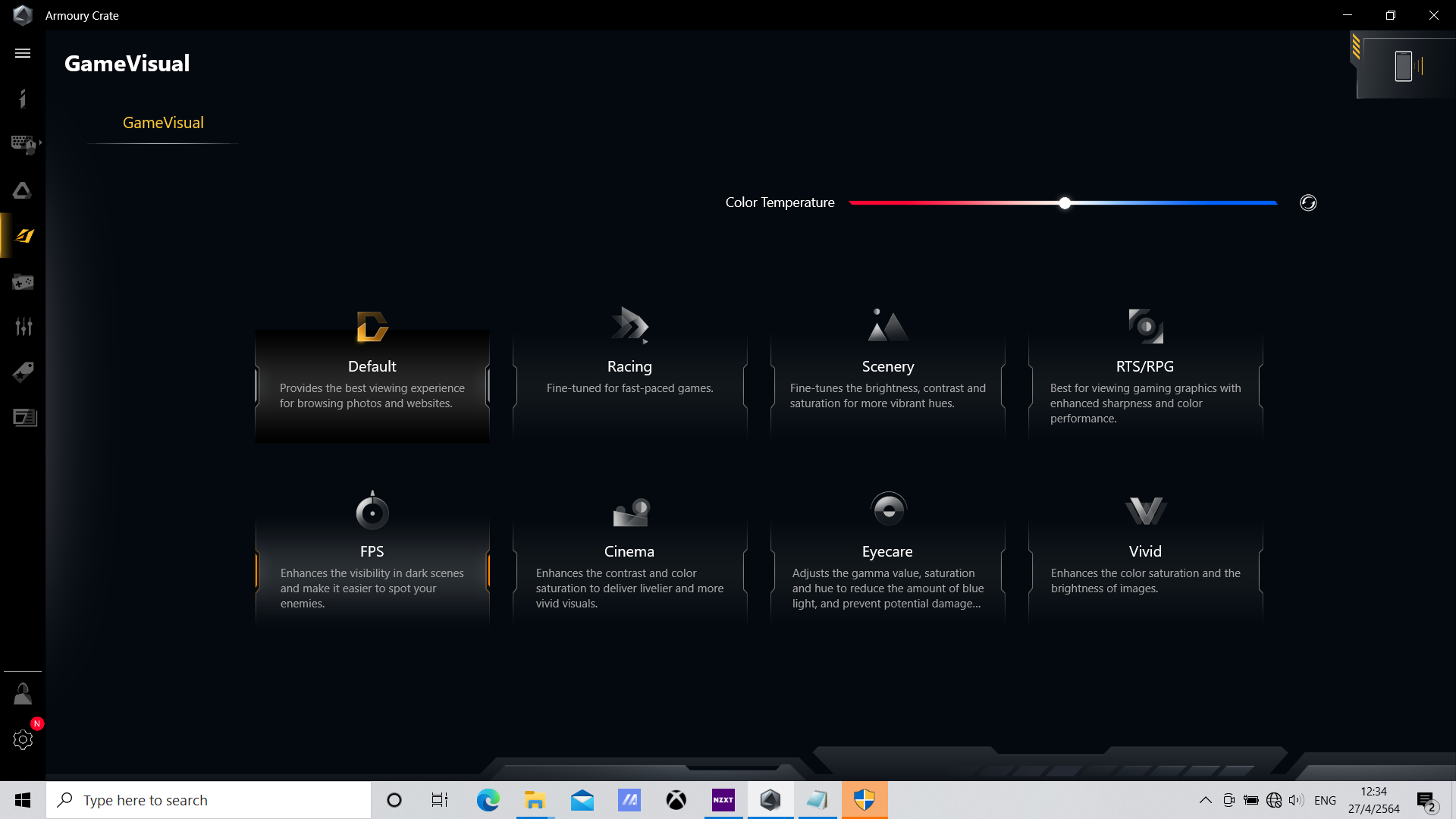Viewport: 1456px width, 819px height.
Task: Launch Microsoft Edge from the taskbar
Action: [x=488, y=800]
